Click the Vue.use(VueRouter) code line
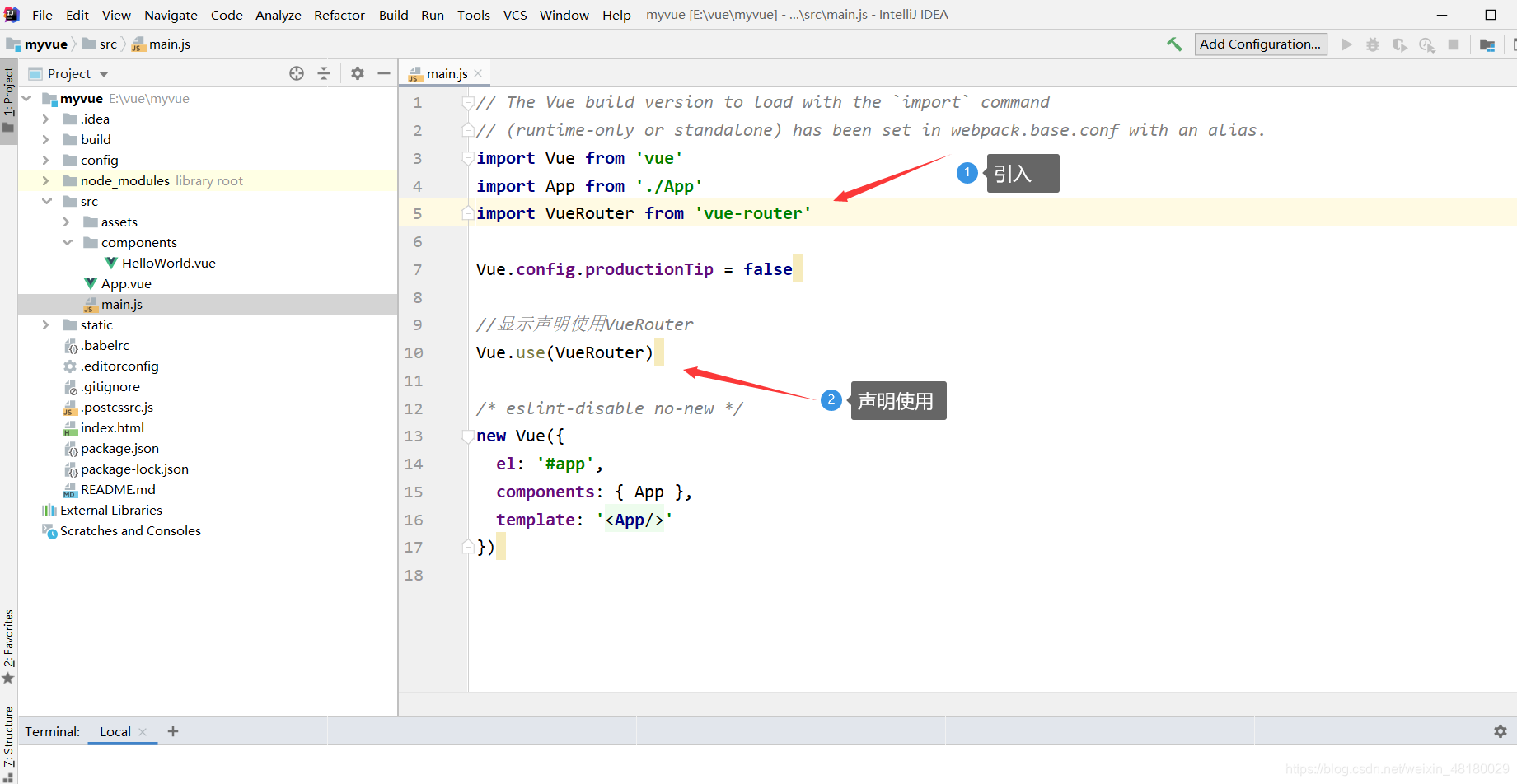1517x784 pixels. point(564,352)
